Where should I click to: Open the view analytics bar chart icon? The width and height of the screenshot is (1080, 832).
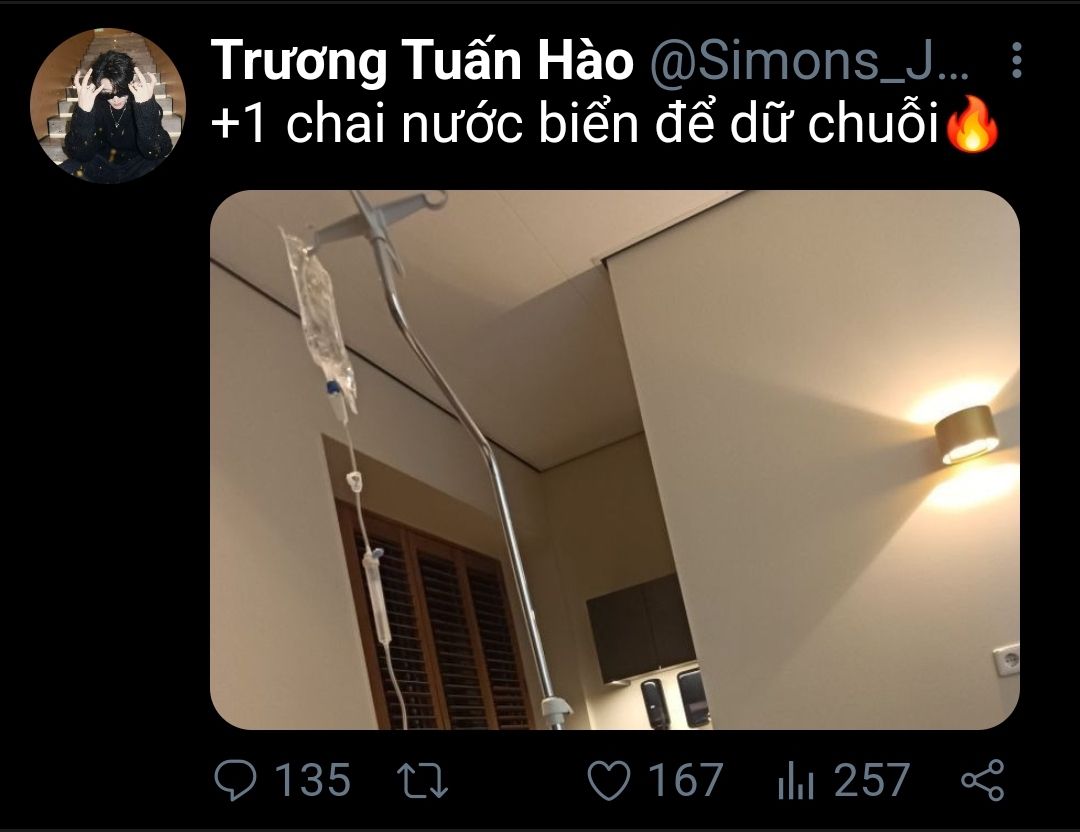click(796, 784)
